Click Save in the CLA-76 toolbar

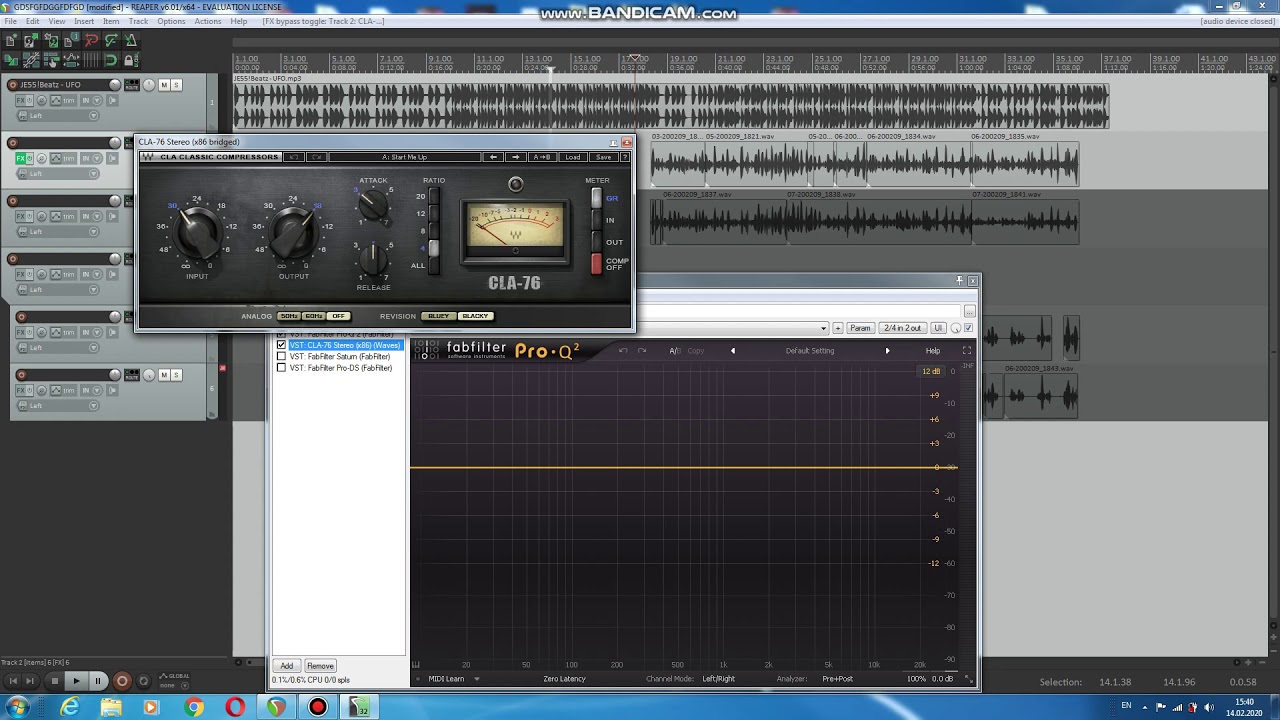click(x=603, y=157)
